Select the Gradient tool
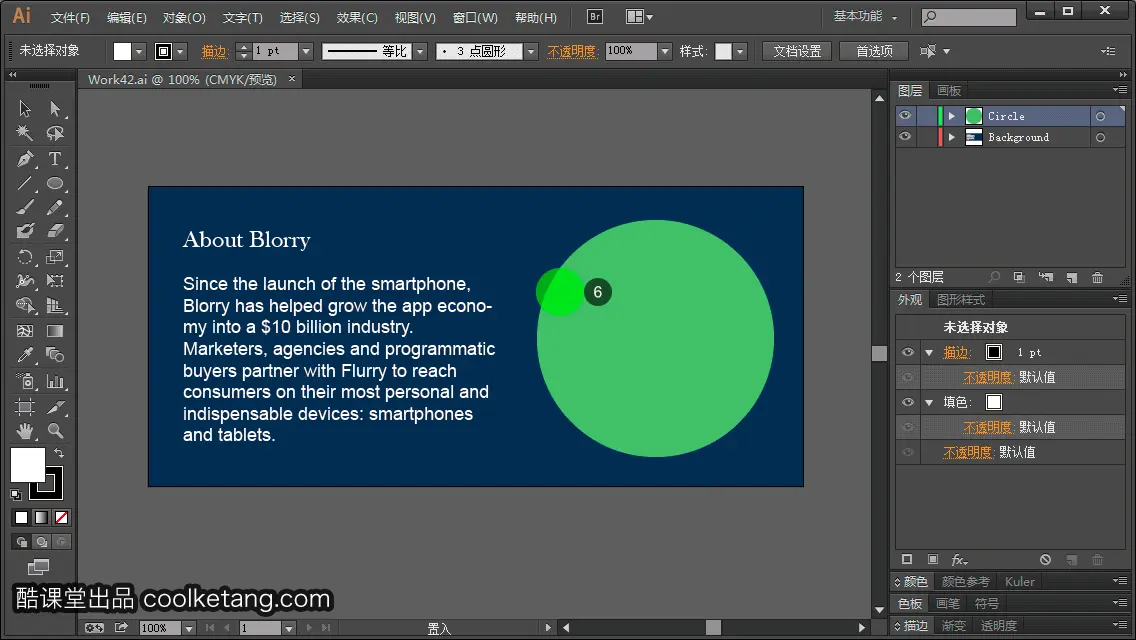 coord(55,331)
